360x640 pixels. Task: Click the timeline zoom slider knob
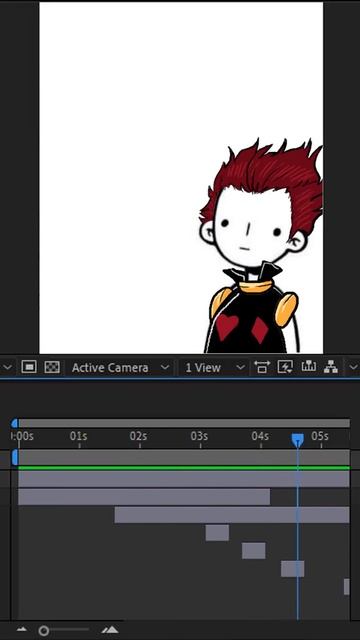(44, 631)
